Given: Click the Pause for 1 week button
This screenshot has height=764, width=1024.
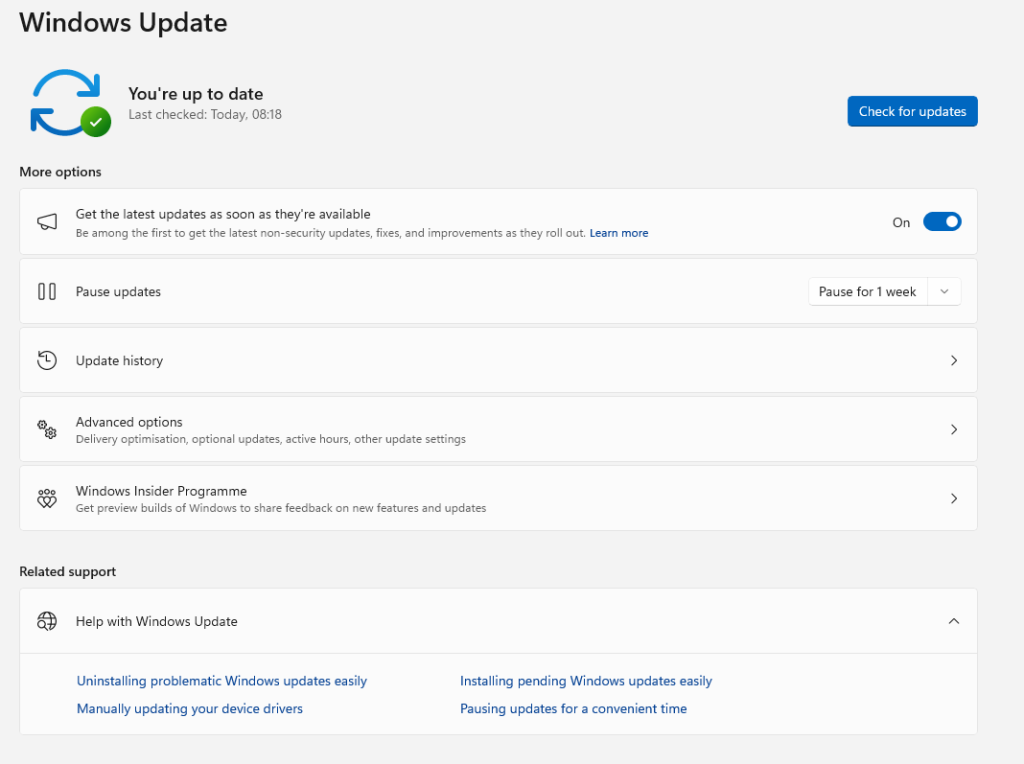Looking at the screenshot, I should point(867,292).
